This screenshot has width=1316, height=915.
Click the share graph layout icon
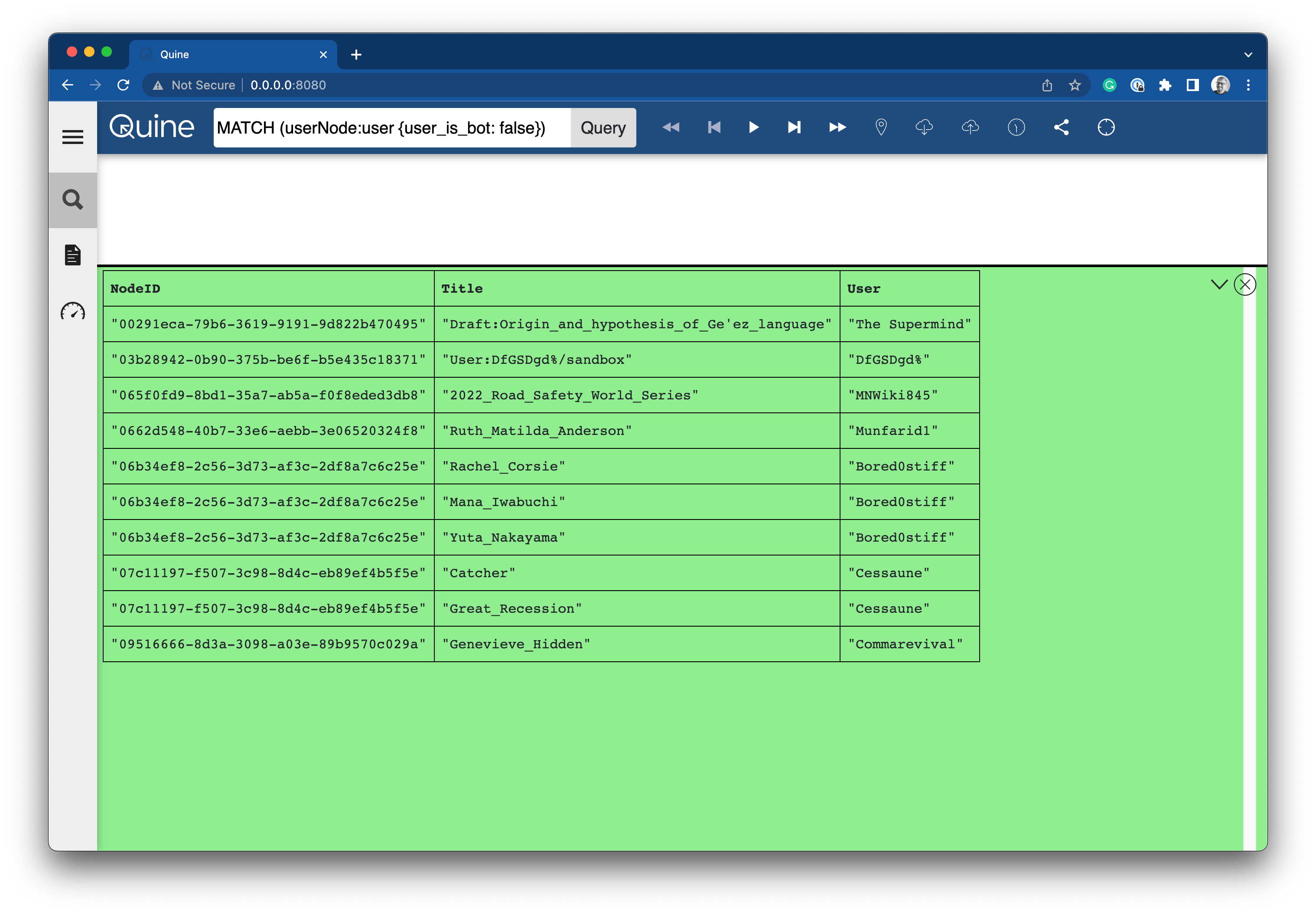click(x=1061, y=127)
